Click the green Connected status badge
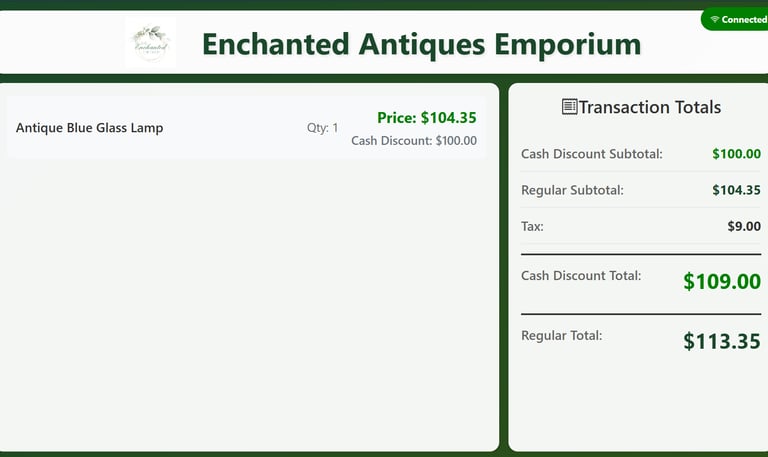This screenshot has width=768, height=457. click(737, 20)
